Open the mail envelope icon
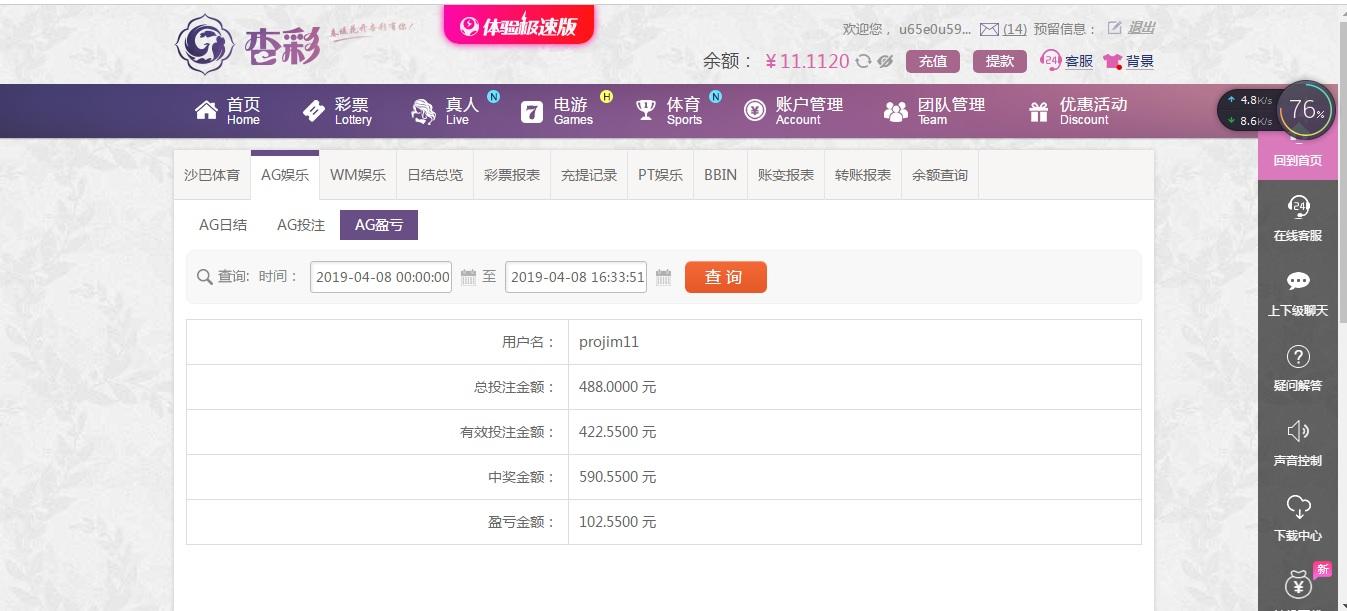Viewport: 1347px width, 611px height. (989, 29)
